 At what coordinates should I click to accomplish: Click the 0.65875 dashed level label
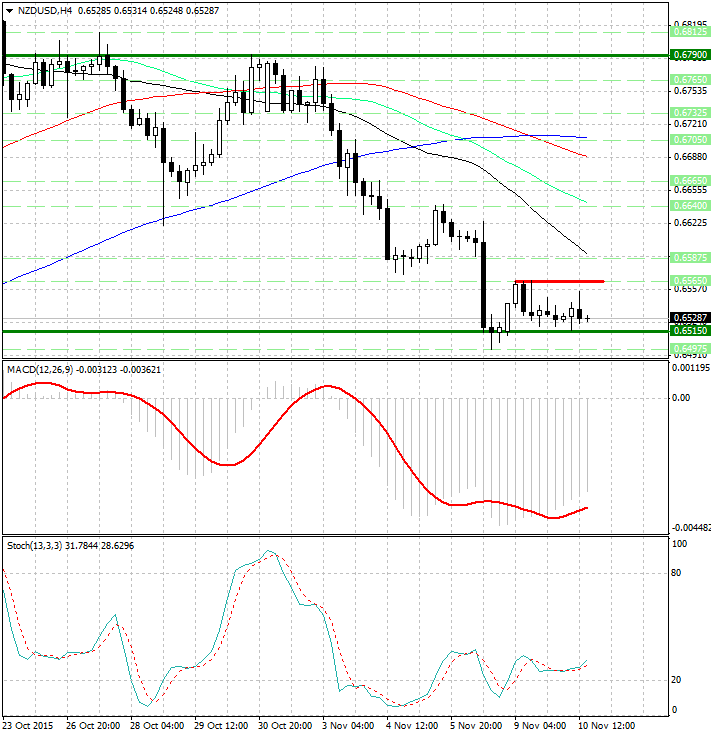pyautogui.click(x=690, y=257)
